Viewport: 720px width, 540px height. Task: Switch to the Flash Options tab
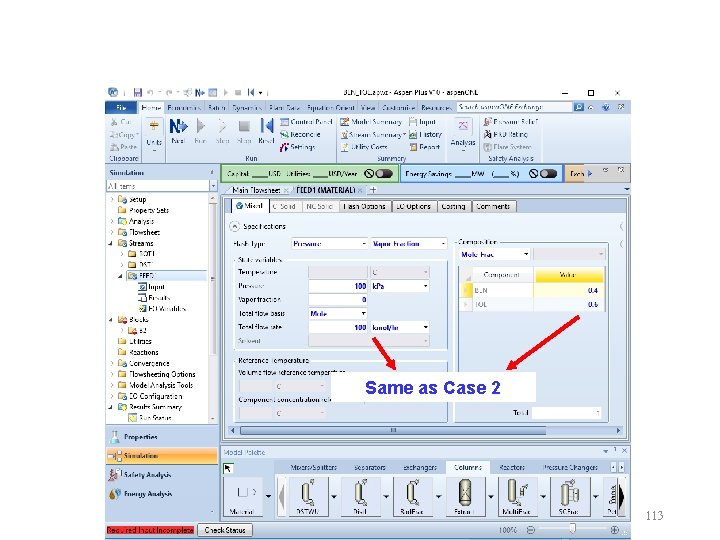pos(365,207)
